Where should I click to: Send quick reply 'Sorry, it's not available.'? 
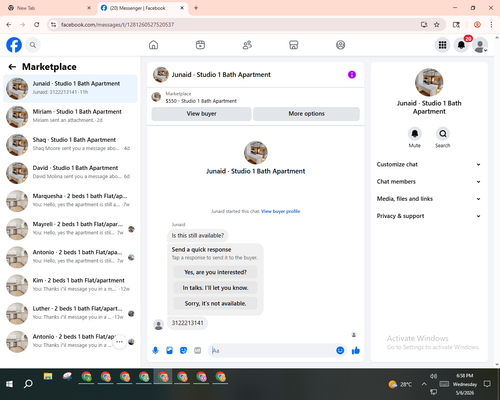215,303
